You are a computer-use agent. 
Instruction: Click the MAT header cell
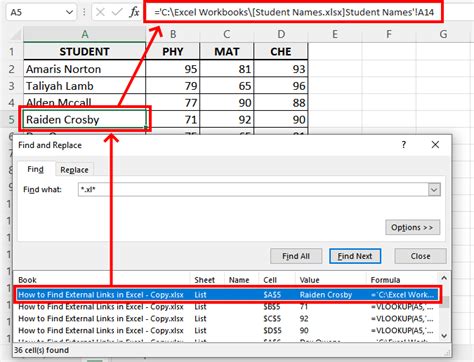point(227,52)
